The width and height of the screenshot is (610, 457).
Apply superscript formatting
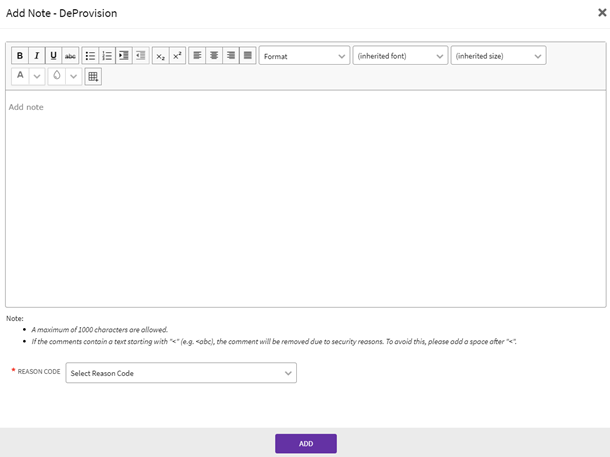tap(177, 56)
